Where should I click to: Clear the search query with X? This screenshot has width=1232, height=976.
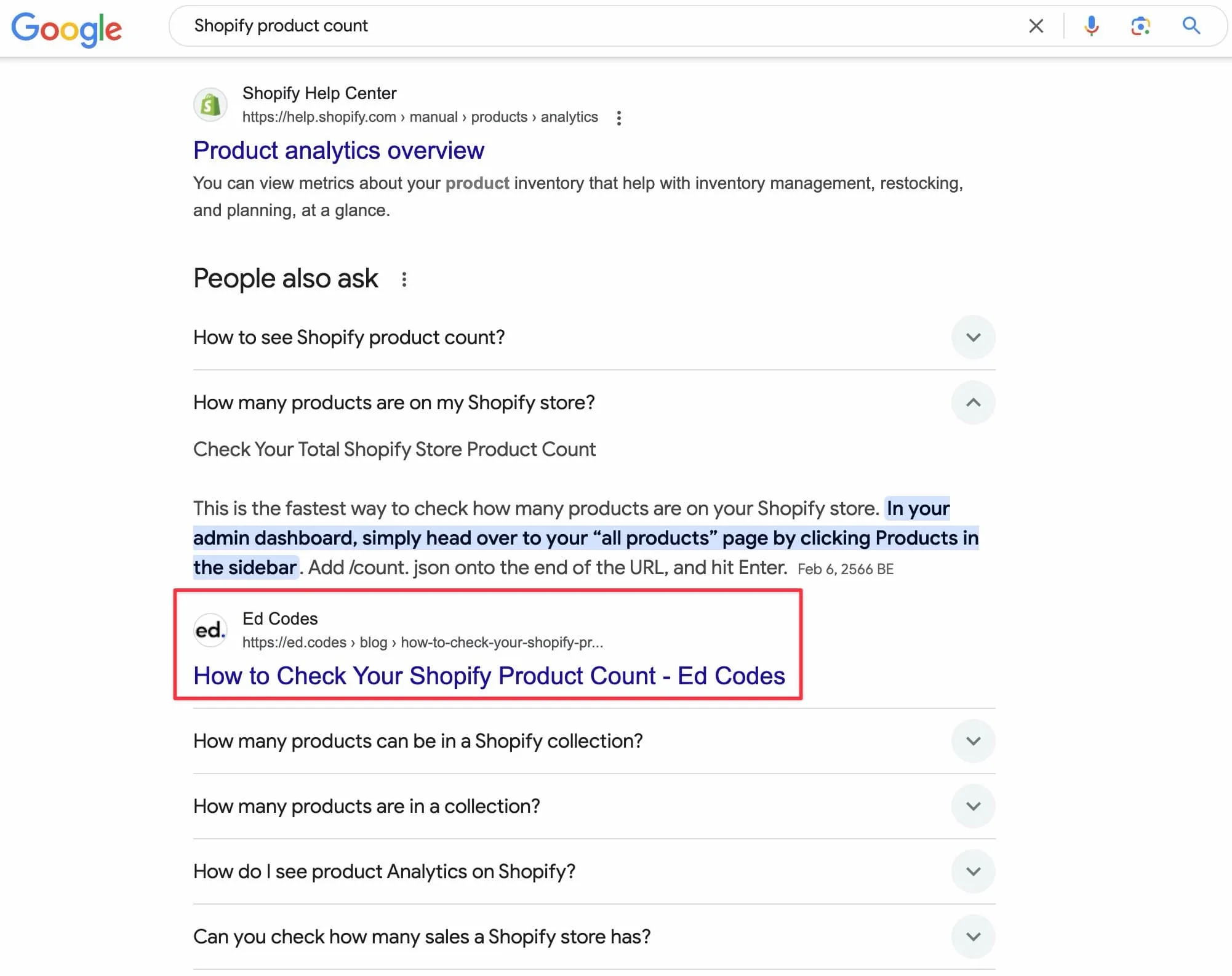1036,26
